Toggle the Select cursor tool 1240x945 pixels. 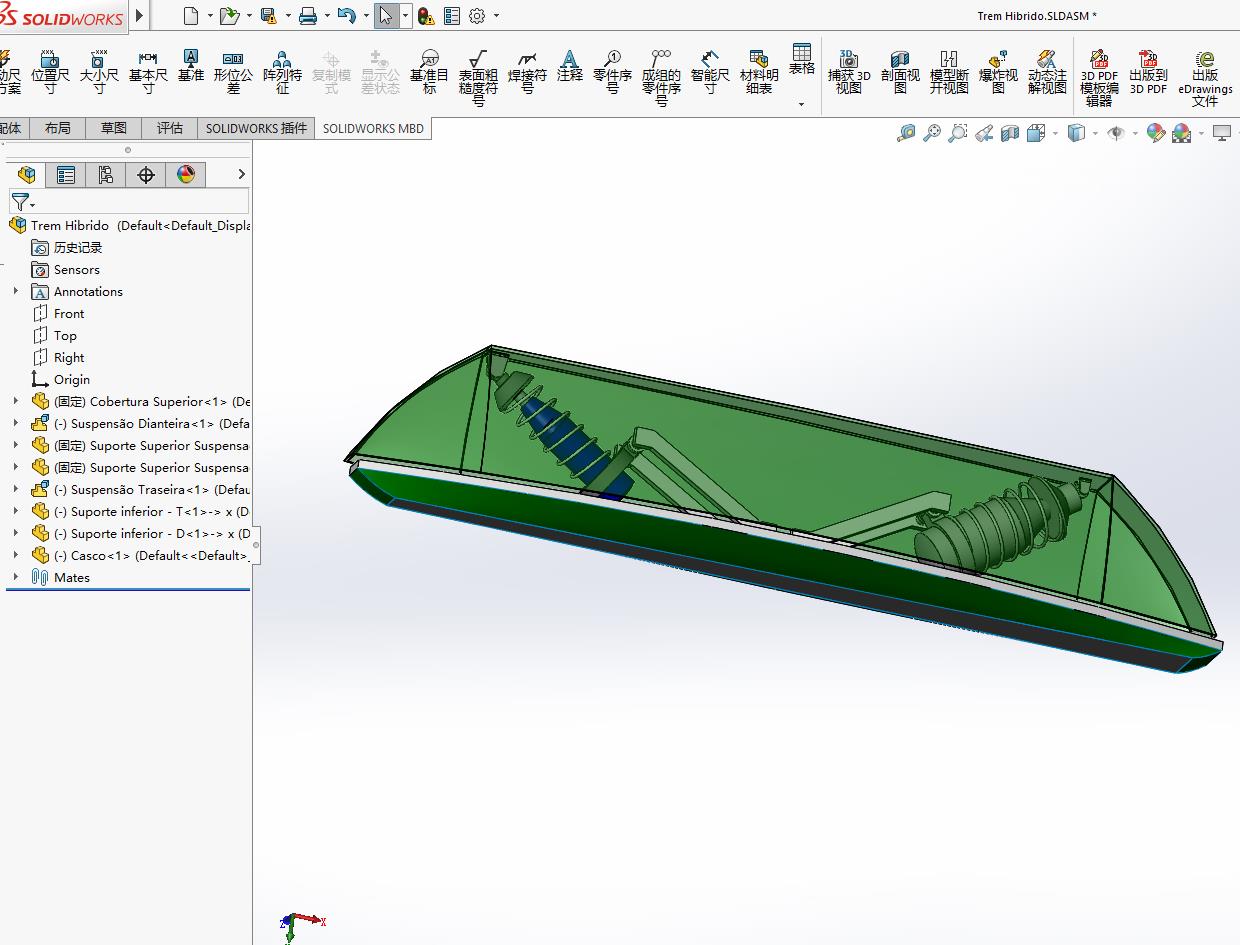386,15
